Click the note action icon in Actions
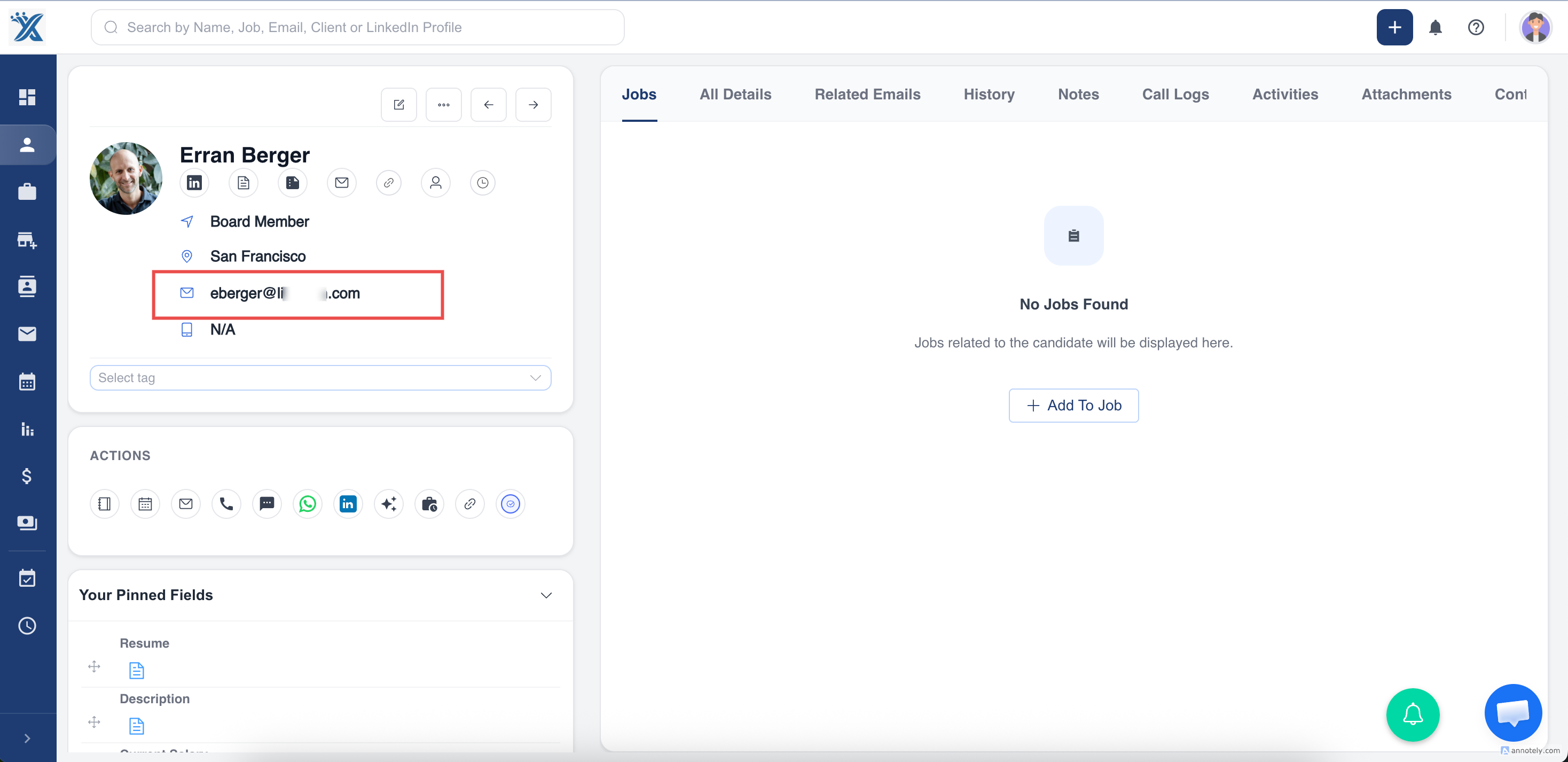This screenshot has height=762, width=1568. click(104, 504)
